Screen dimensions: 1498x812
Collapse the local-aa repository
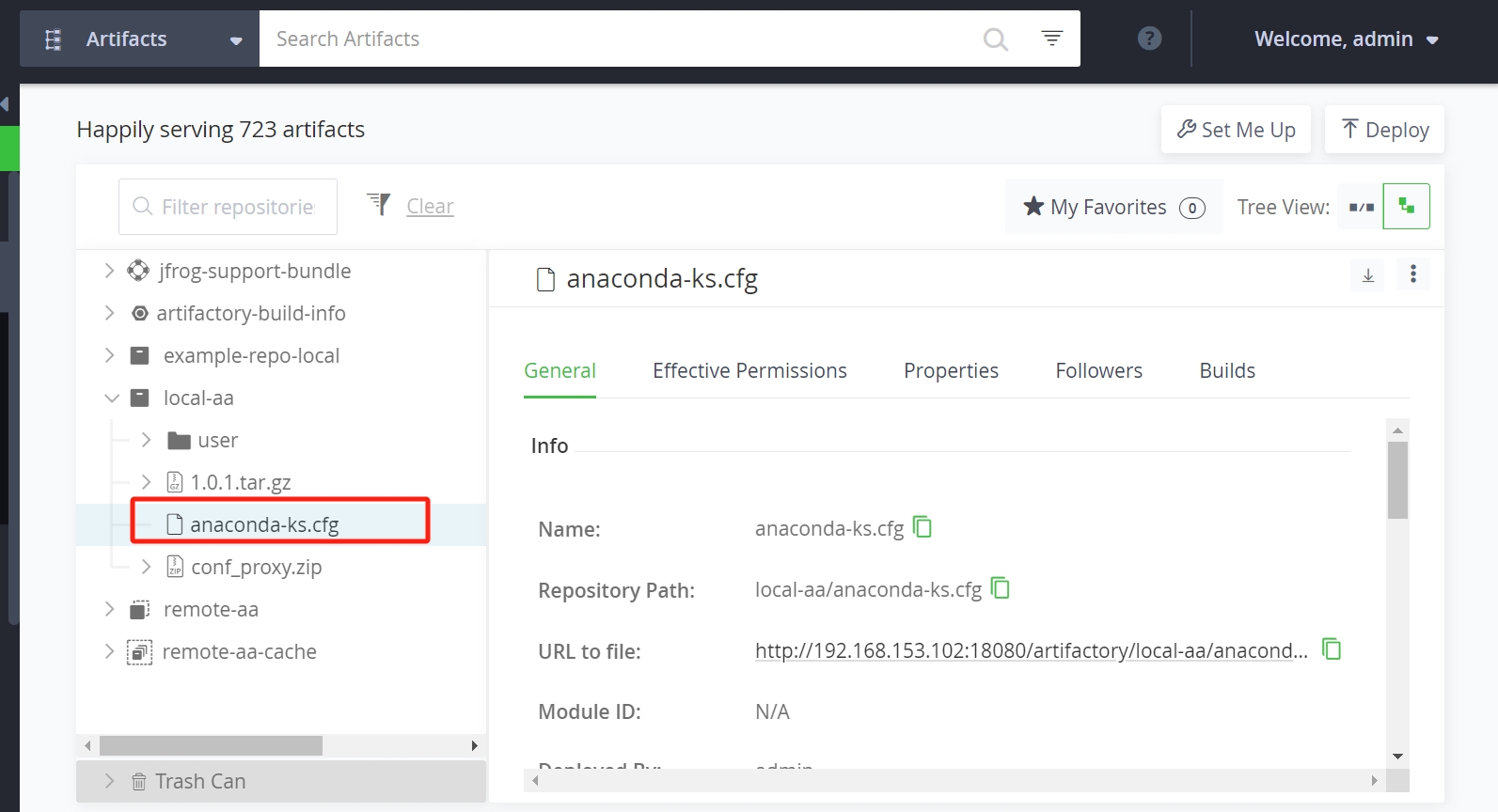(111, 398)
